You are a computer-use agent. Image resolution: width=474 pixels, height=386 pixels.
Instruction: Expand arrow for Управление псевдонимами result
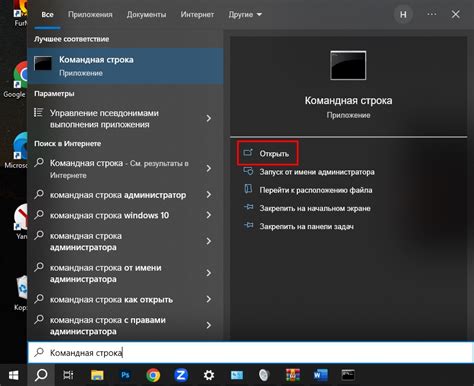tap(209, 118)
